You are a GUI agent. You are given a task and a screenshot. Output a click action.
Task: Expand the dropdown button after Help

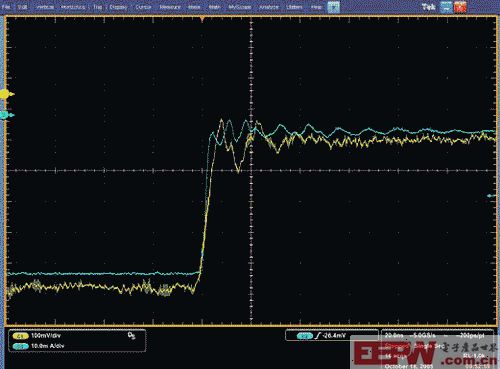(x=333, y=7)
